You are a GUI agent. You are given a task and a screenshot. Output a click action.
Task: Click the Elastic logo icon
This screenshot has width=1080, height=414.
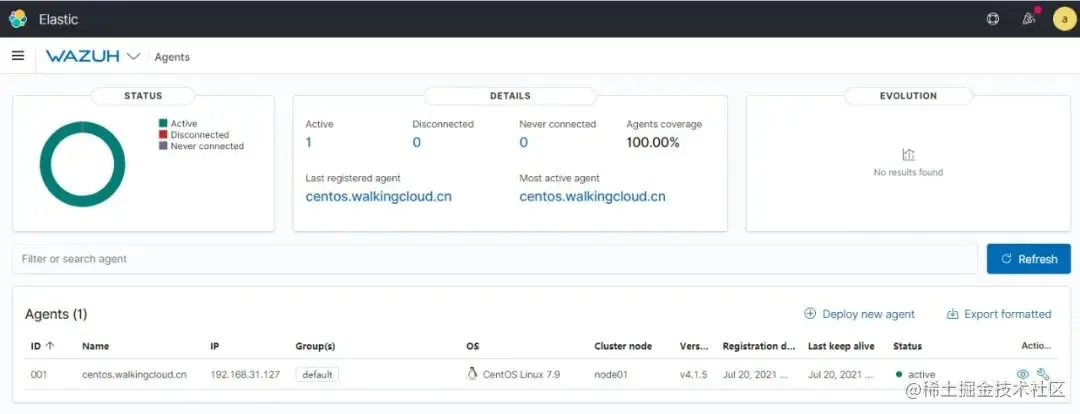[x=17, y=19]
